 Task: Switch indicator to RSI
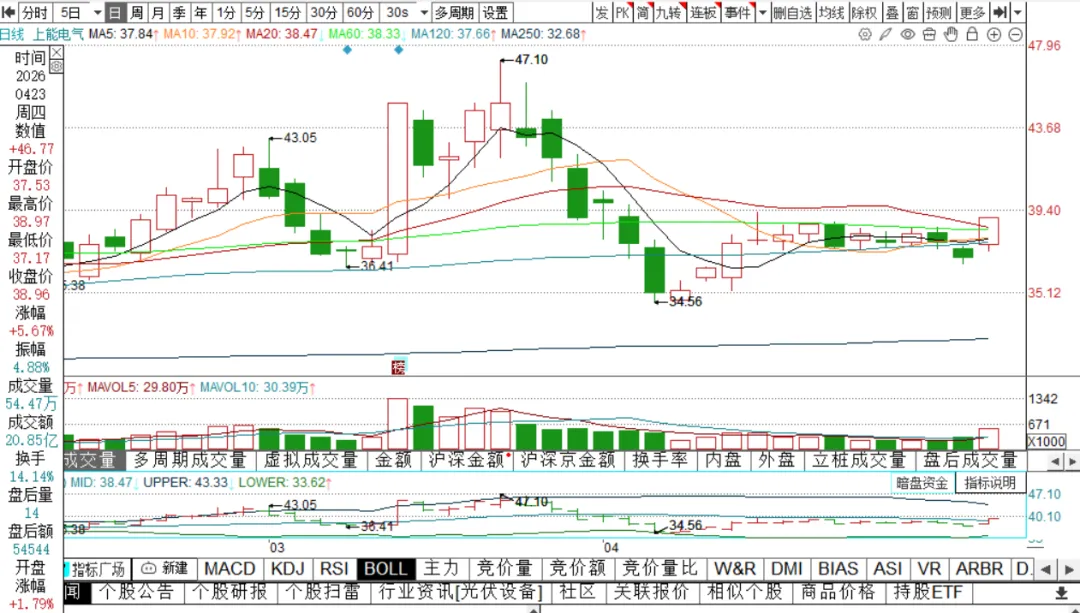334,569
